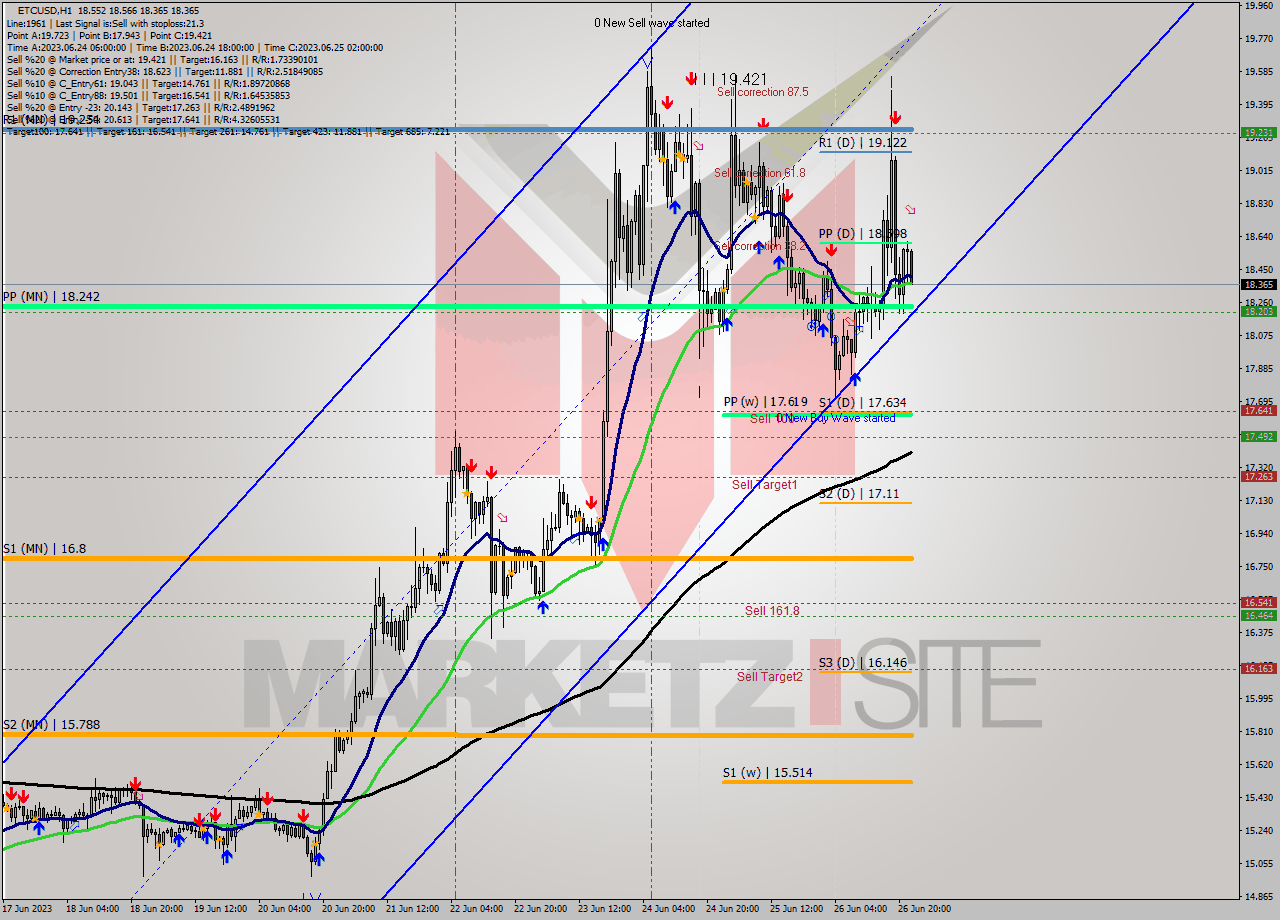This screenshot has width=1280, height=920.
Task: Click the 'Entry -23: 20.143' line
Action: 140,107
